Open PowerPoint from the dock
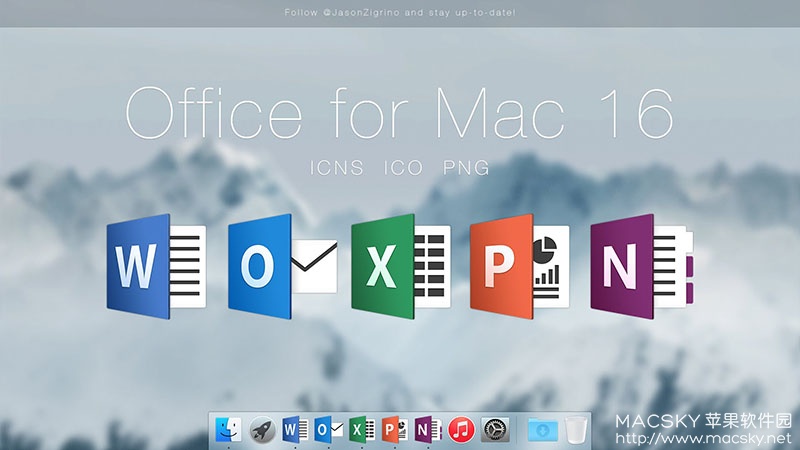Screen dimensions: 800x450 pos(395,430)
